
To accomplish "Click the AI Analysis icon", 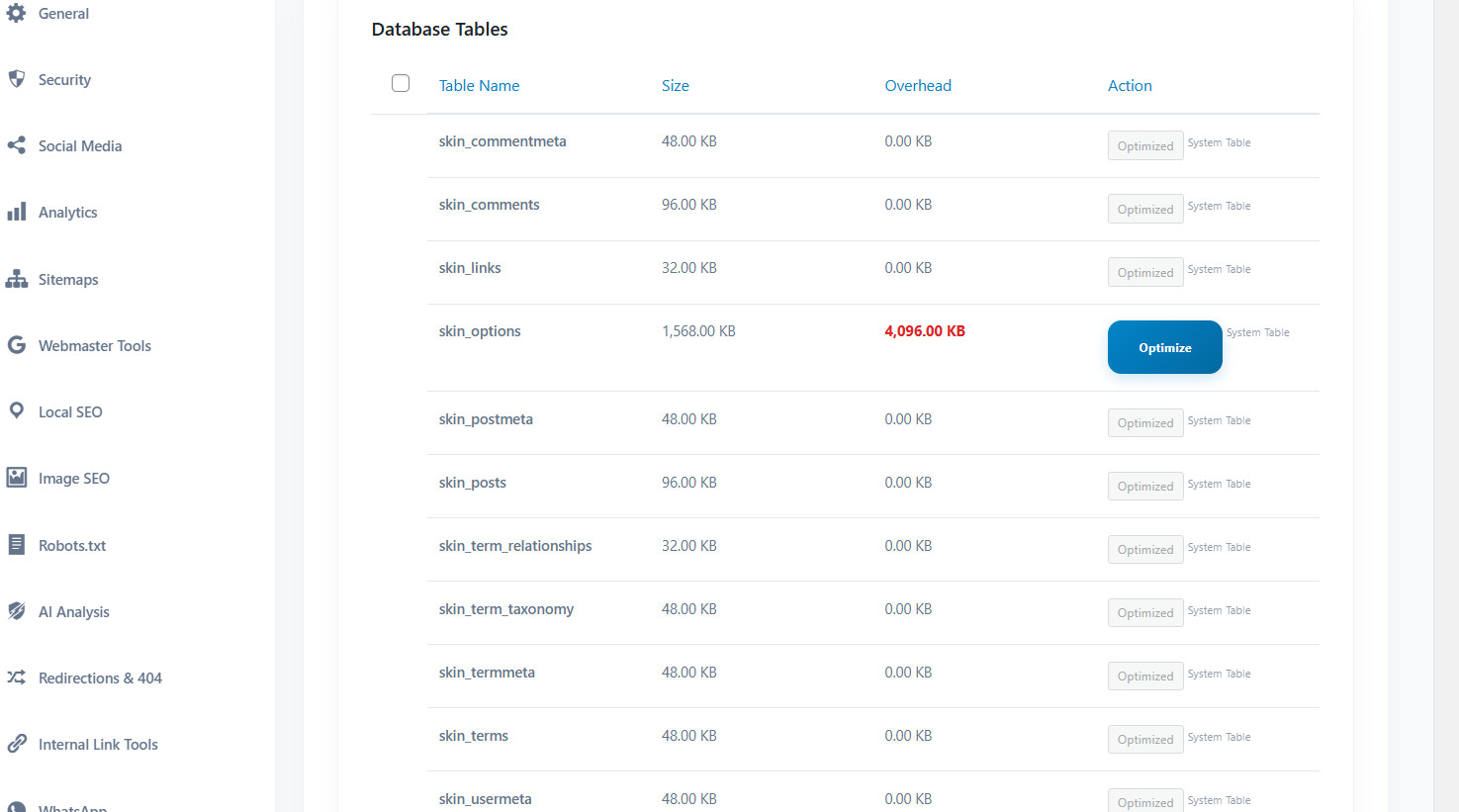I will coord(16,611).
